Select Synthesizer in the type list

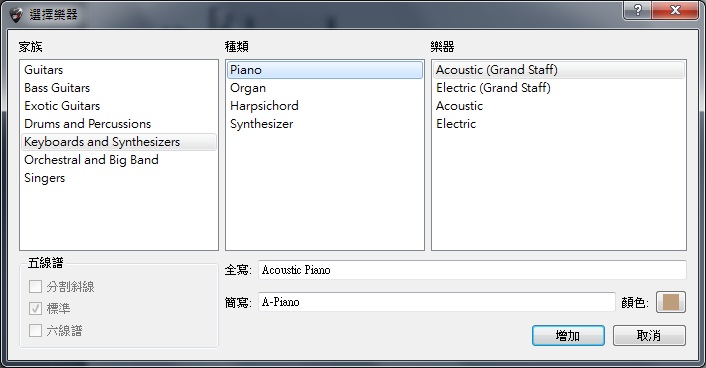tap(325, 124)
